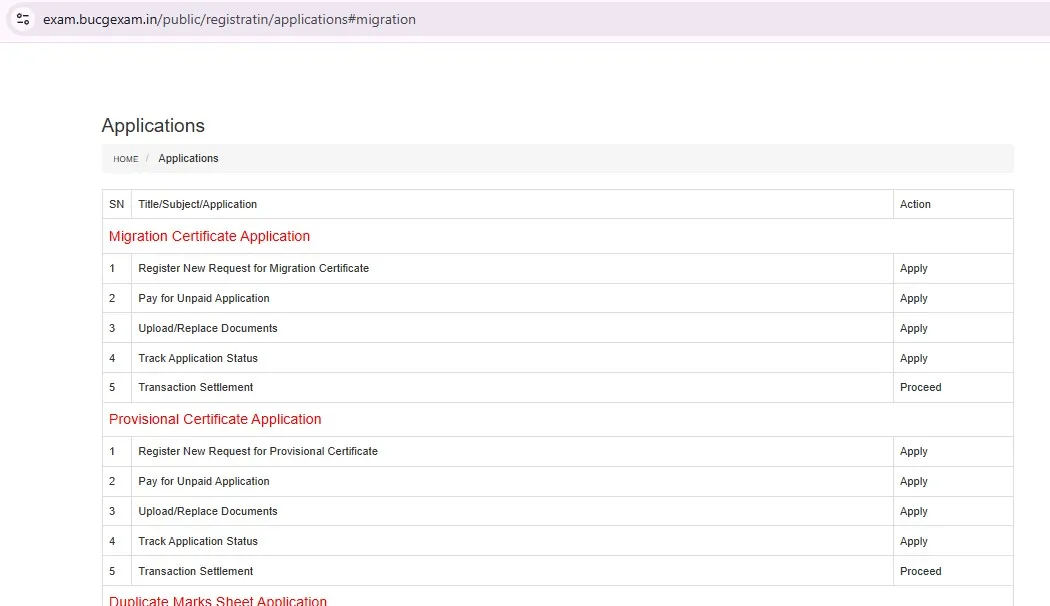Image resolution: width=1050 pixels, height=606 pixels.
Task: Click the large Applications page title
Action: tap(153, 126)
